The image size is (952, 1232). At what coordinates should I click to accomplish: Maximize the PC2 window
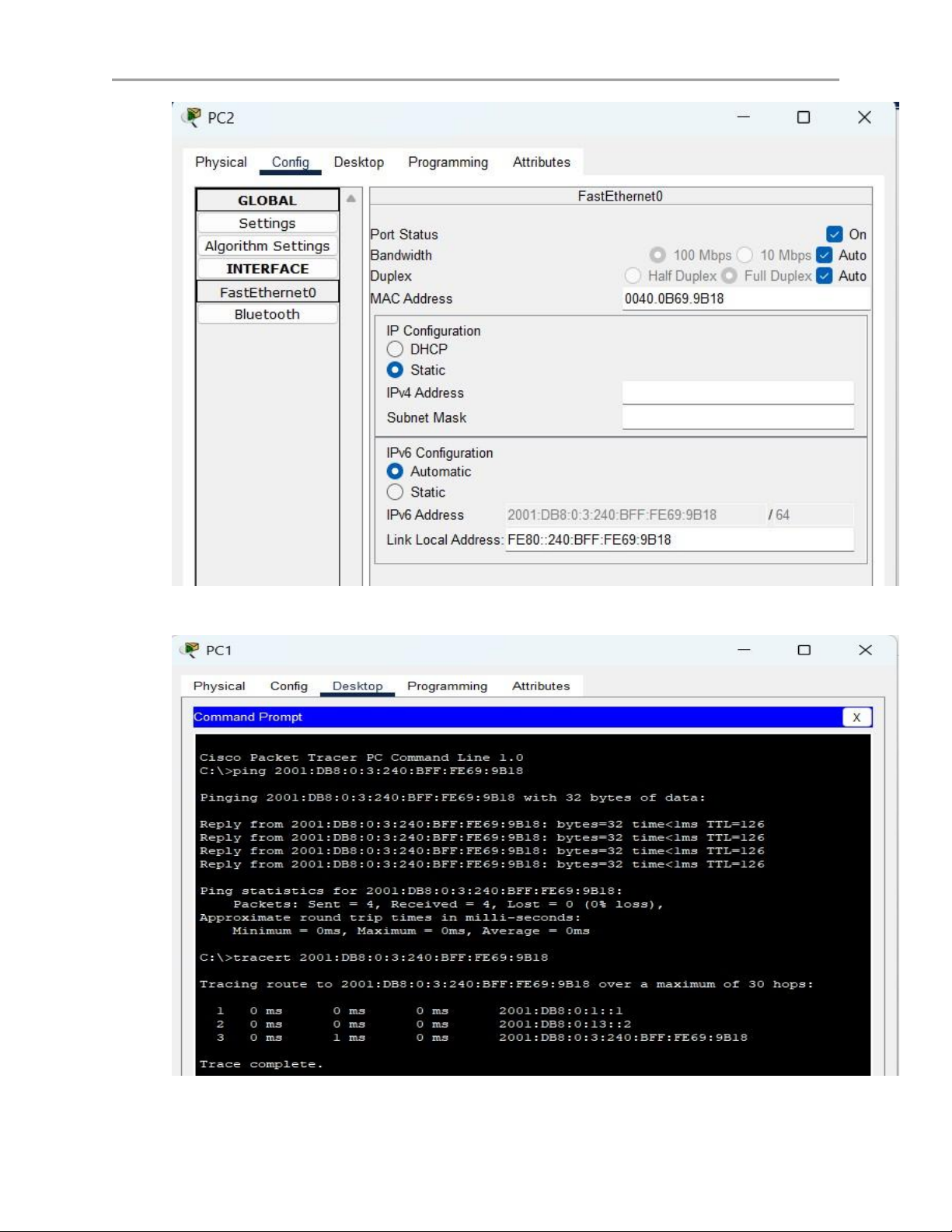pos(804,117)
